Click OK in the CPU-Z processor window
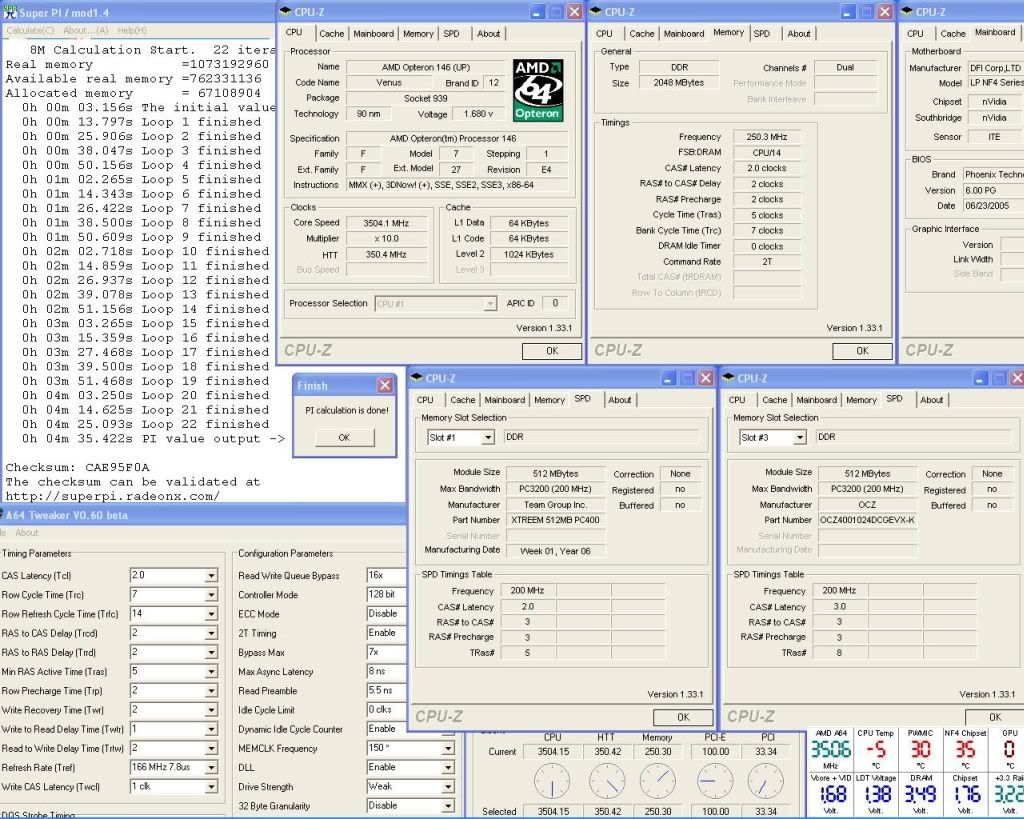The width and height of the screenshot is (1024, 819). click(x=552, y=351)
